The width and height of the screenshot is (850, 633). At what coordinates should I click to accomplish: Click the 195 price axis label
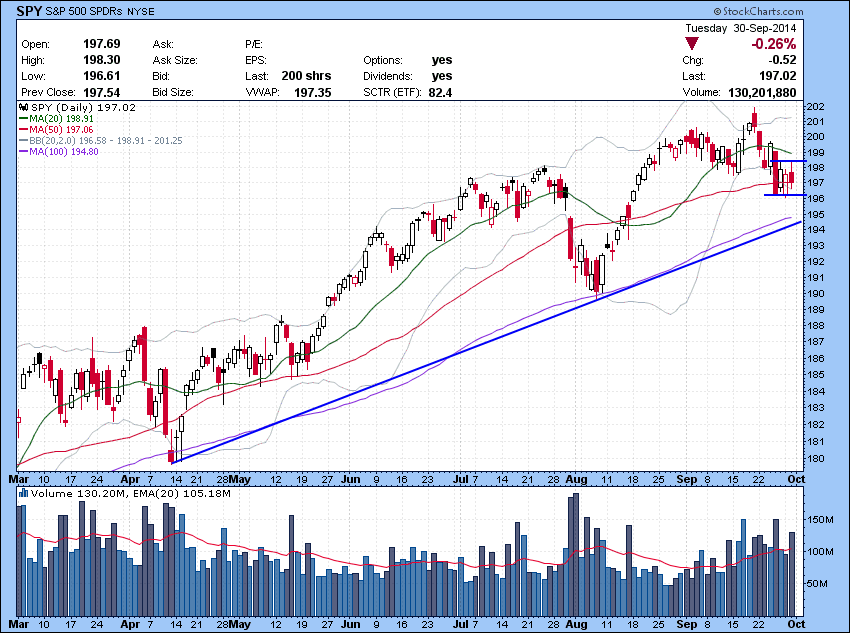(816, 215)
